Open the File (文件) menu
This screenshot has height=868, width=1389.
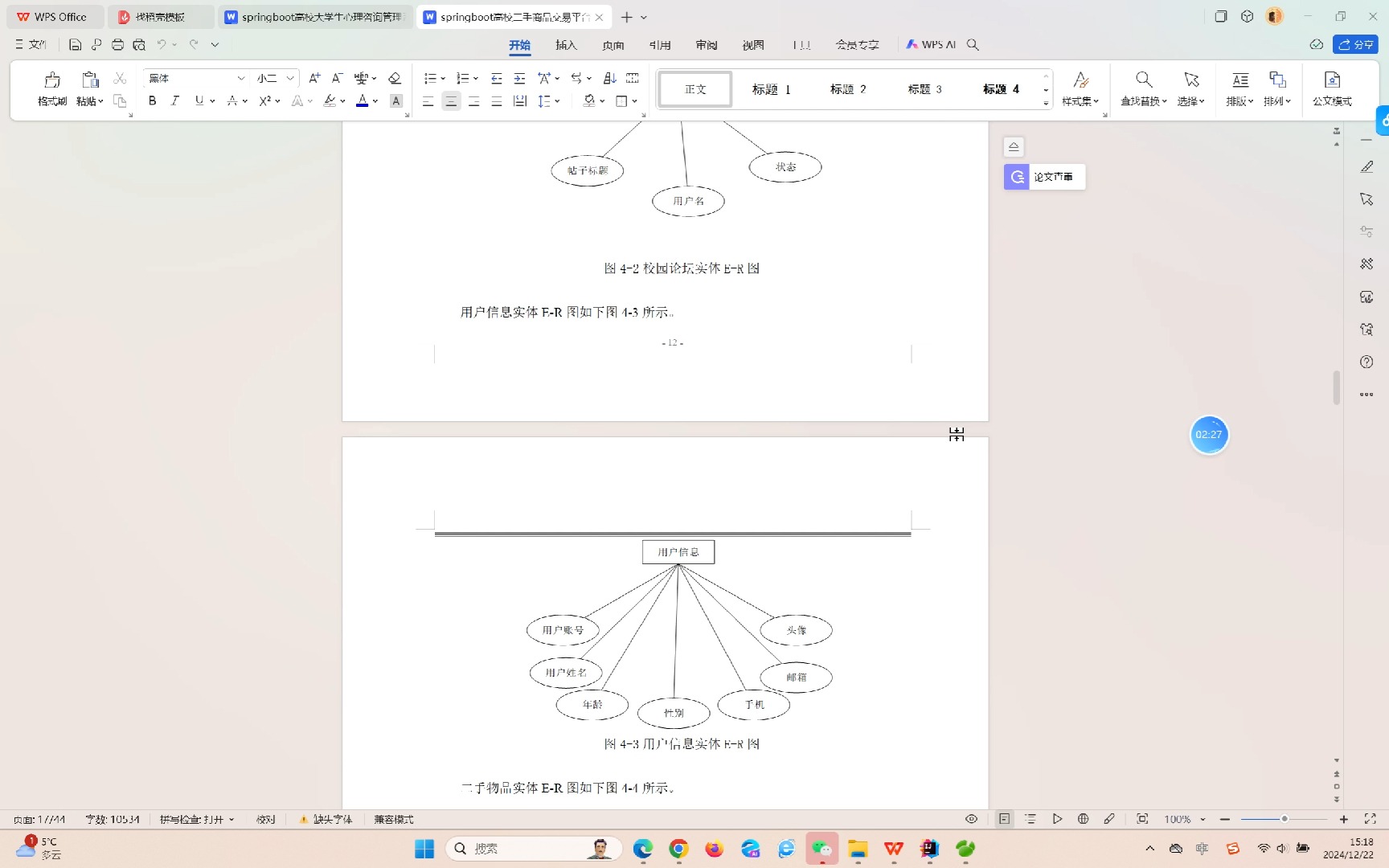tap(31, 45)
